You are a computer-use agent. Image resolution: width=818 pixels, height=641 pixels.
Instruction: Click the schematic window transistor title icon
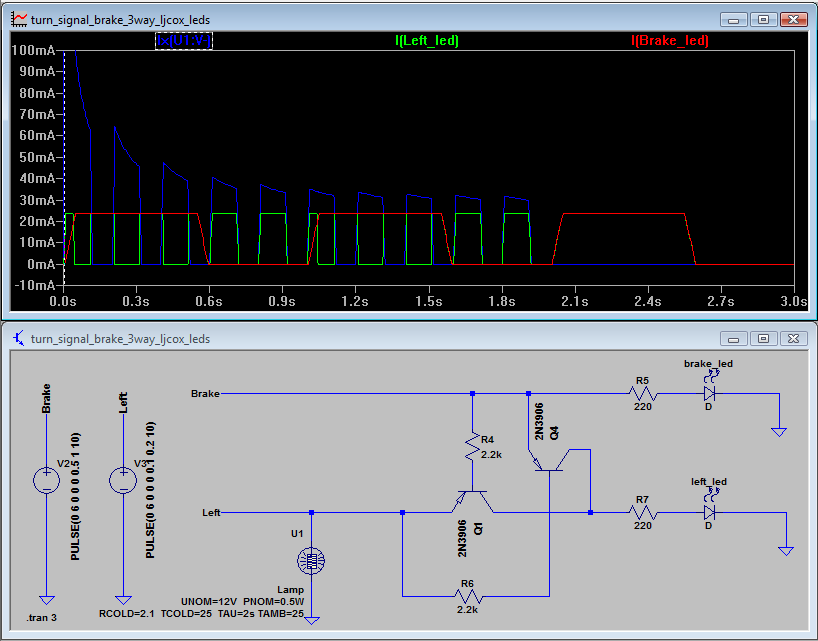pyautogui.click(x=19, y=338)
